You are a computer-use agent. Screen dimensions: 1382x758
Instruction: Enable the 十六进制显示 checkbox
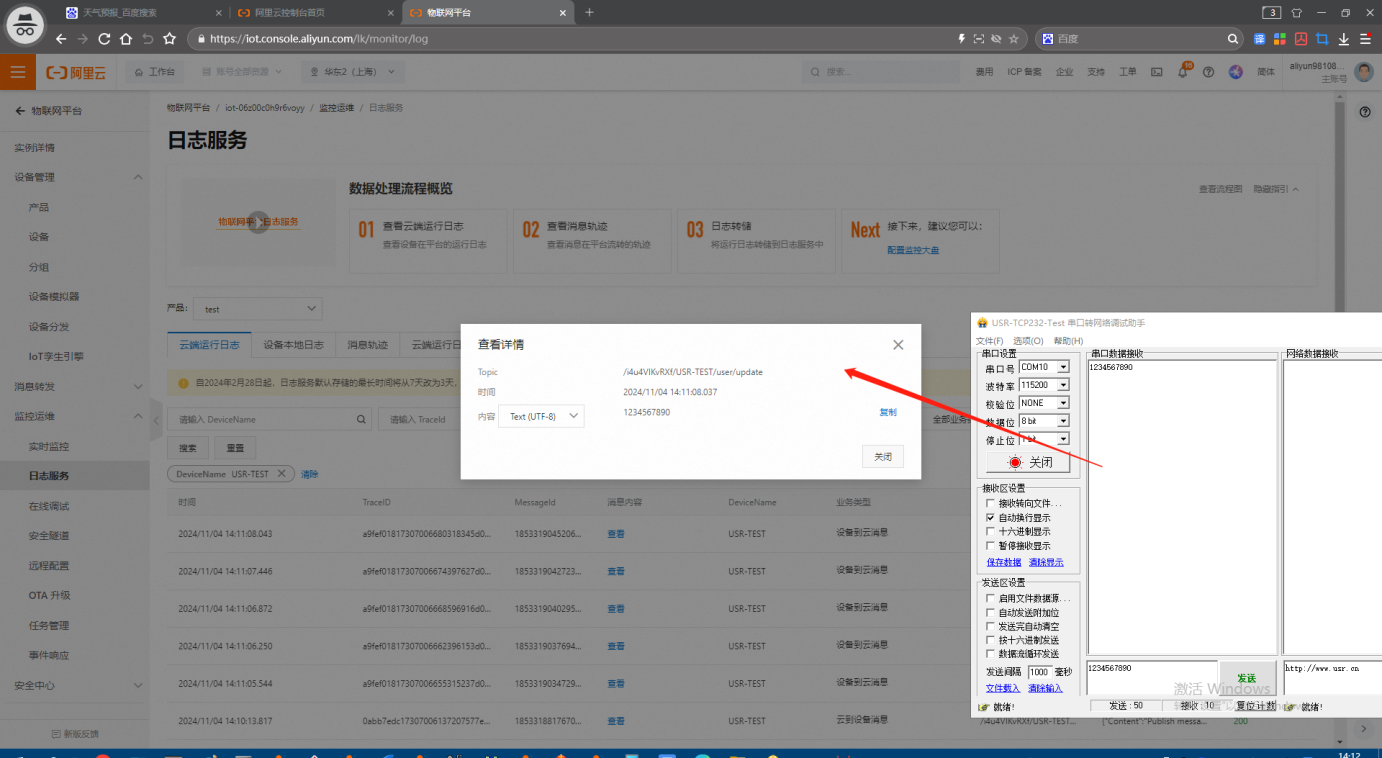[x=991, y=532]
